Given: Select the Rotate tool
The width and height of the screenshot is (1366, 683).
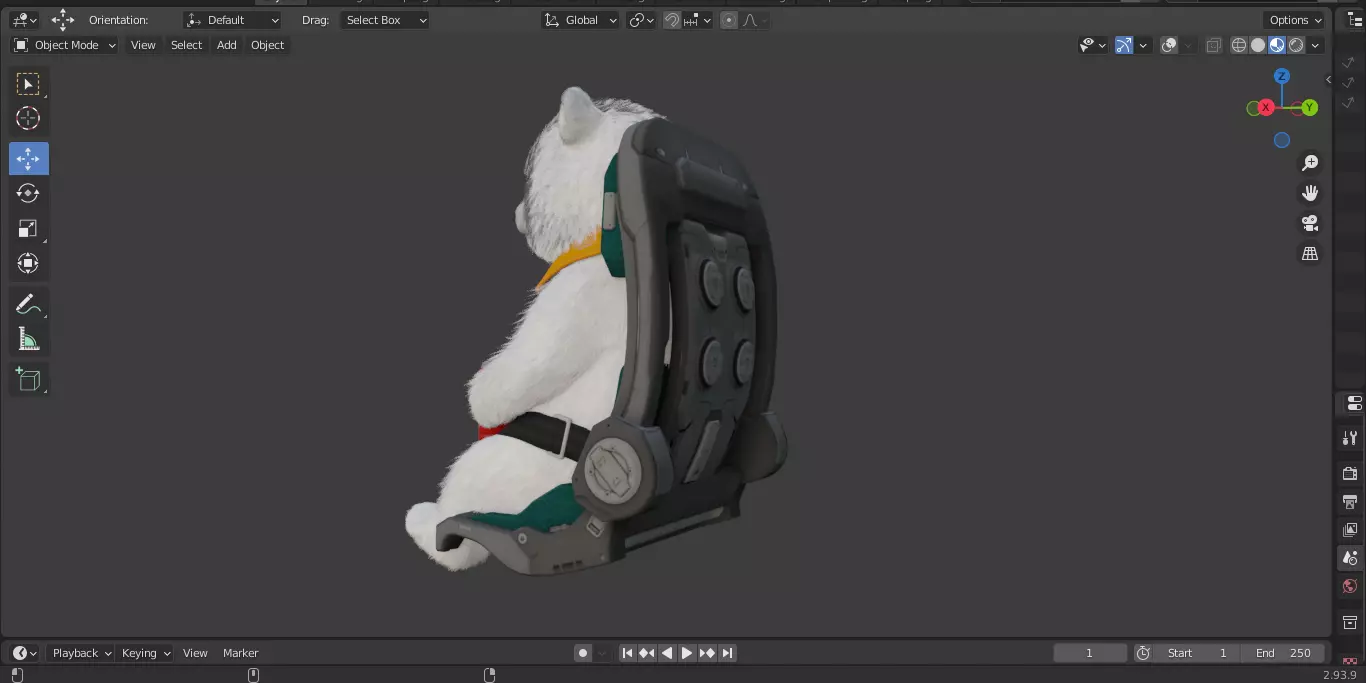Looking at the screenshot, I should 28,193.
